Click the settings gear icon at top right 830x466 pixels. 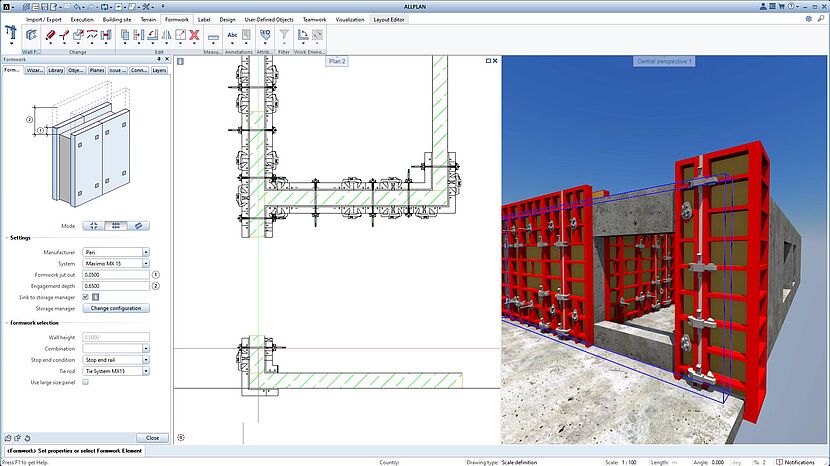pos(808,19)
